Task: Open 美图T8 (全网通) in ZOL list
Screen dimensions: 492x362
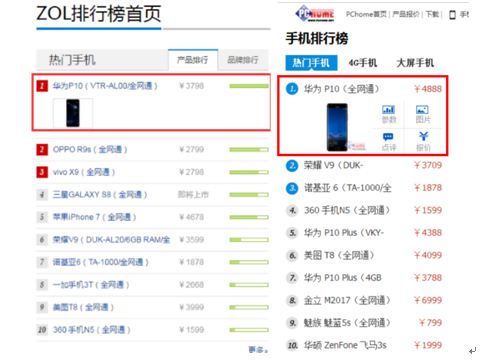Action: (x=83, y=307)
